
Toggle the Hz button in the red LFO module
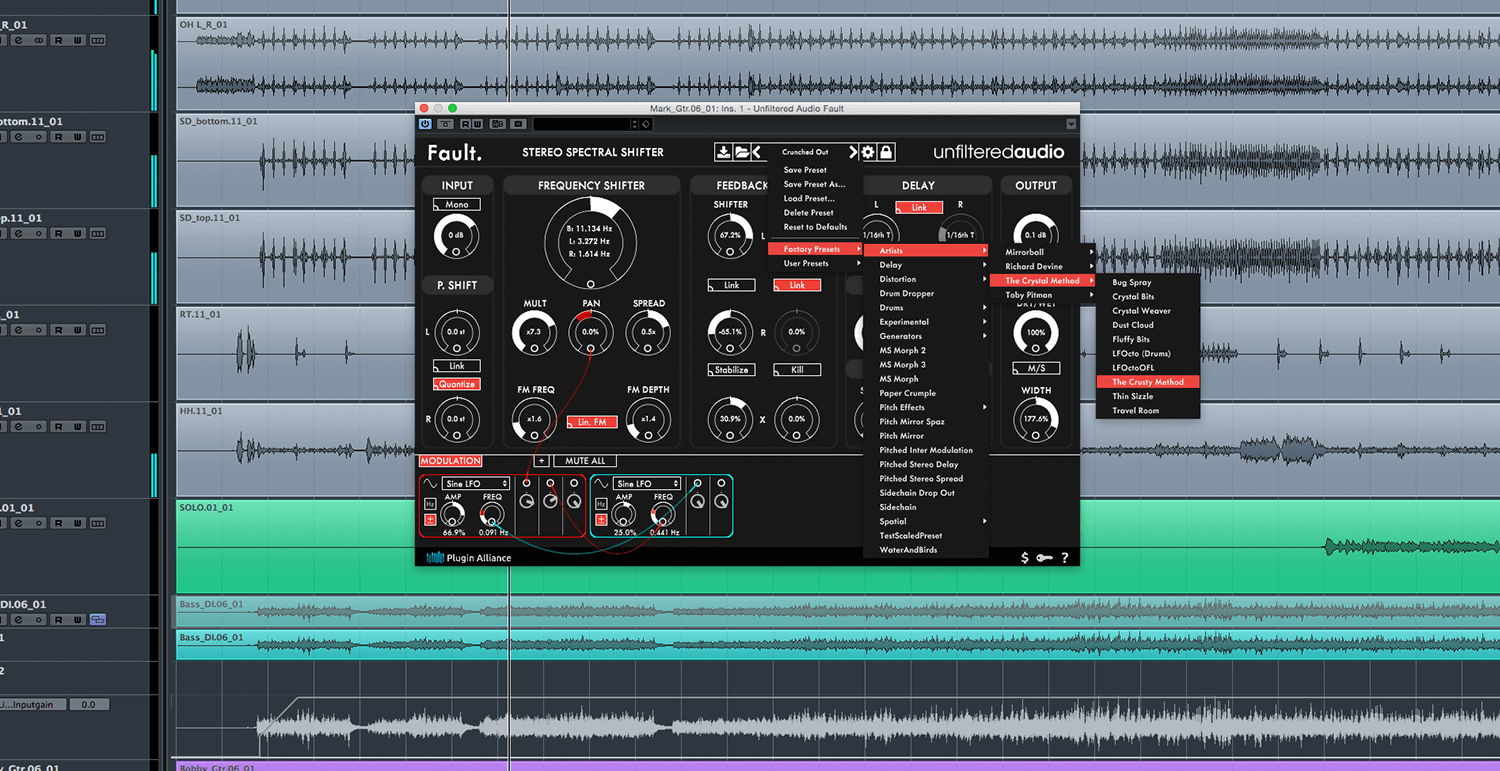(430, 504)
